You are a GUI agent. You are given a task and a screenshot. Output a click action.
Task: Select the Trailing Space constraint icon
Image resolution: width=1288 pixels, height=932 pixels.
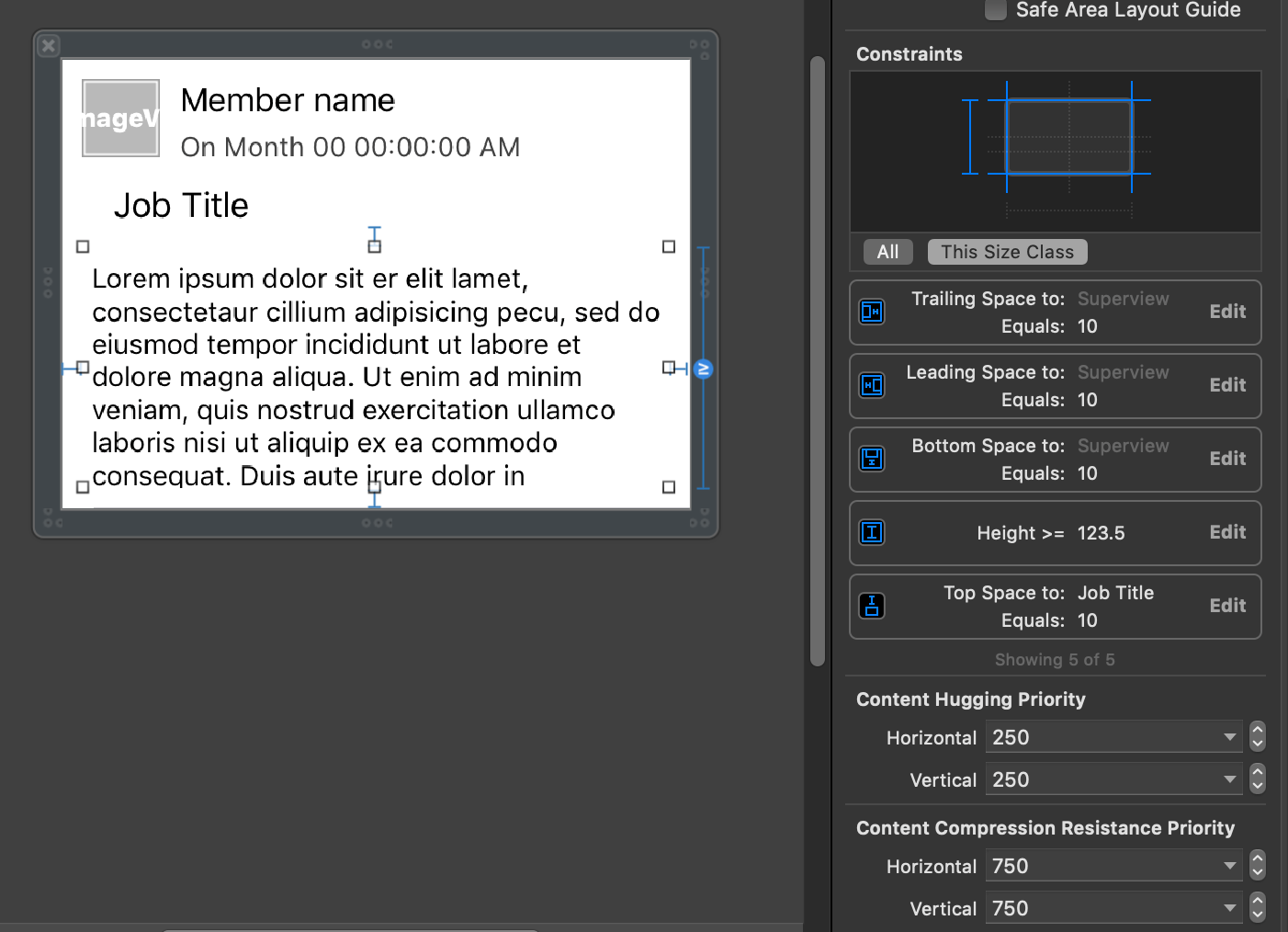pyautogui.click(x=871, y=312)
